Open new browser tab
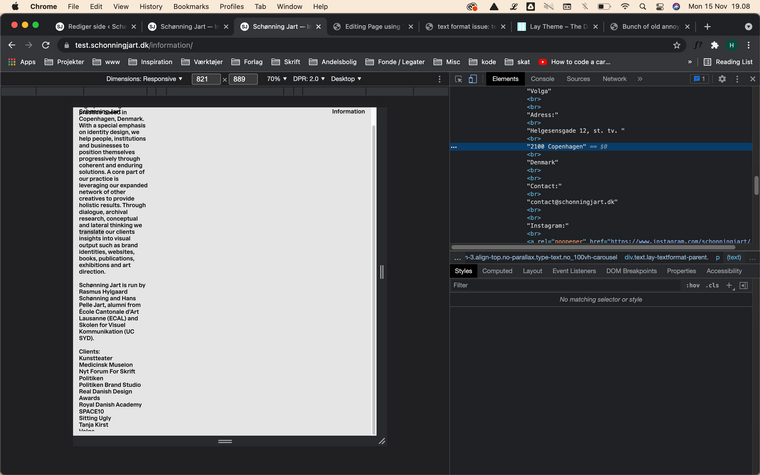760x475 pixels. (x=707, y=26)
